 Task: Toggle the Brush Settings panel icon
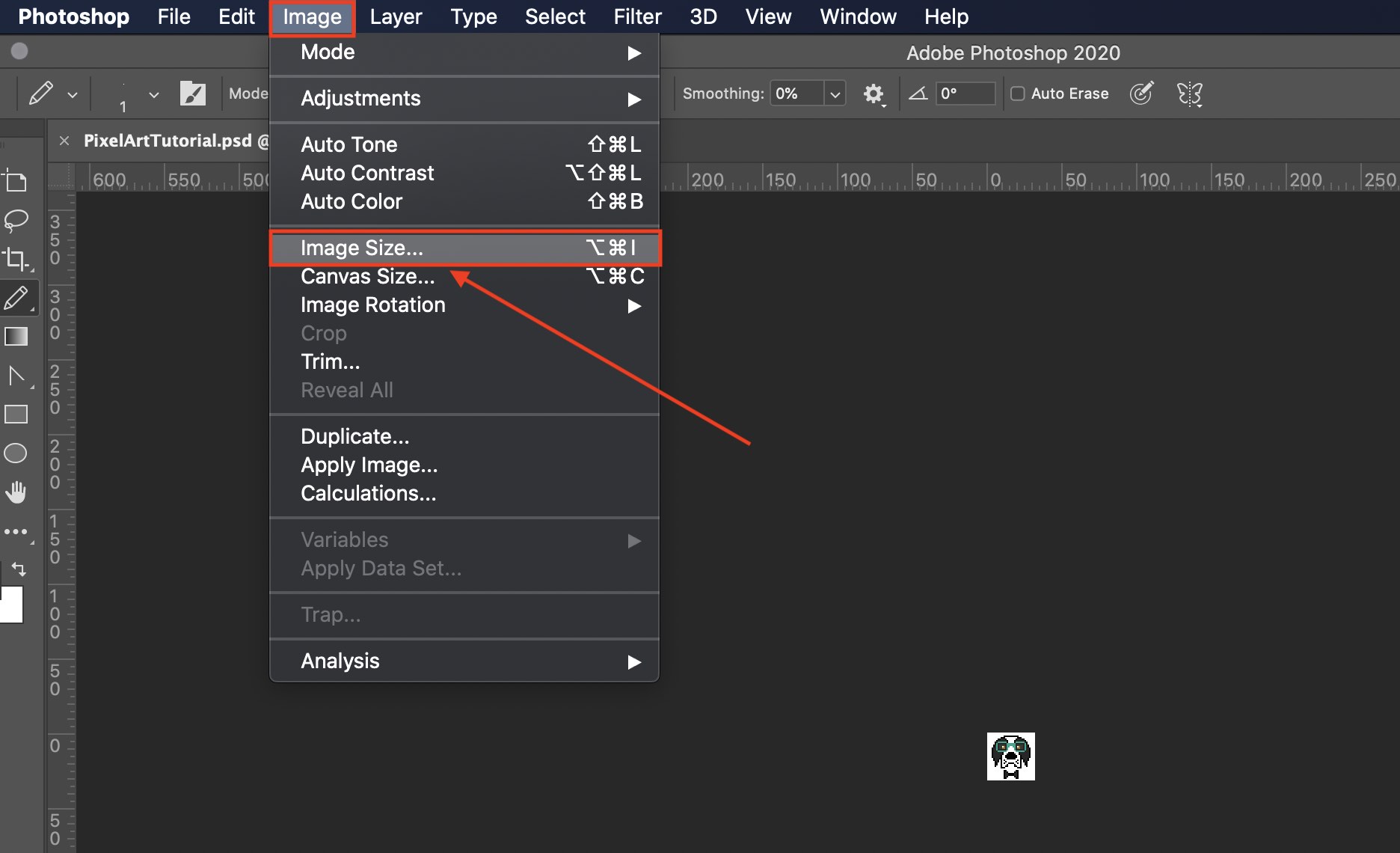click(x=193, y=94)
